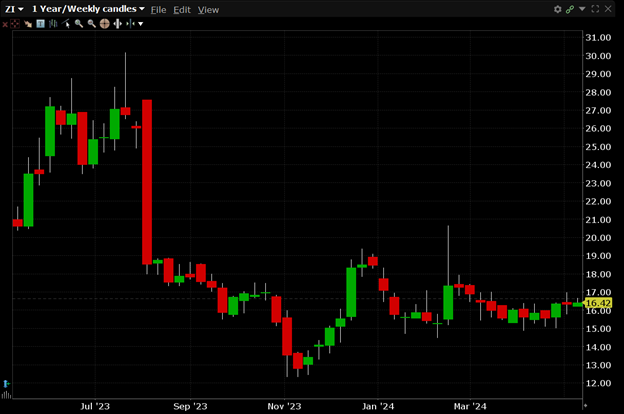Click the tall green candle rising to 18.30

351,293
